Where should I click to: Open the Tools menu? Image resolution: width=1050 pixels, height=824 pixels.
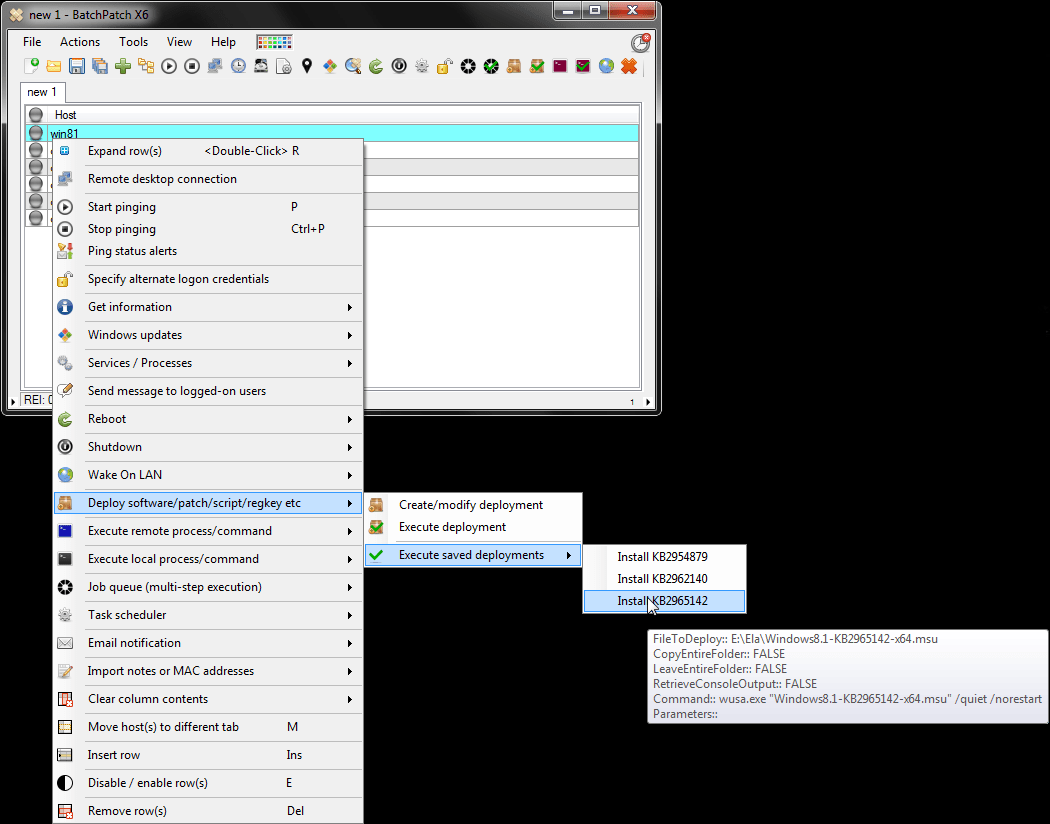[x=133, y=42]
